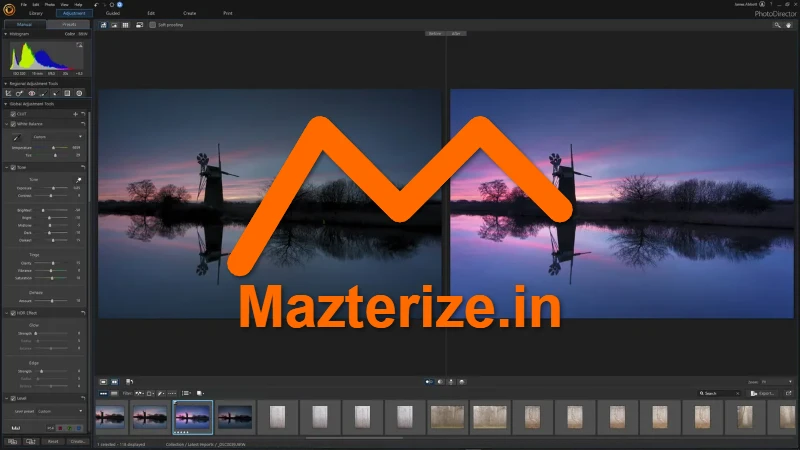Select the red-eye removal tool
Viewport: 800px width, 450px height.
point(32,93)
